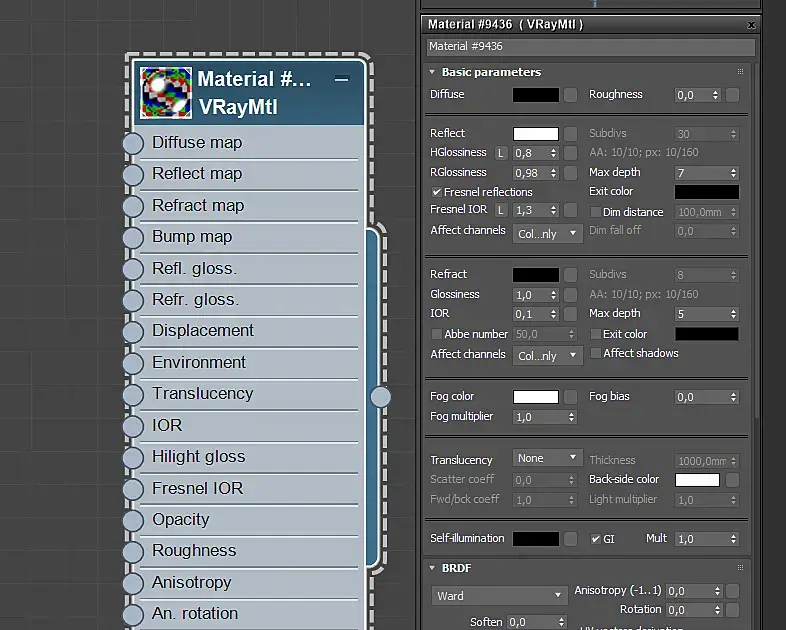This screenshot has height=630, width=786.
Task: Click the Fog multiplier spinner arrows
Action: coord(571,417)
